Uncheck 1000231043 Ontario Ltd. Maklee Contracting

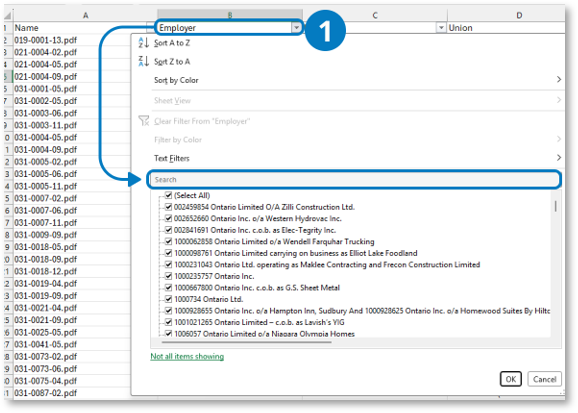pyautogui.click(x=168, y=264)
